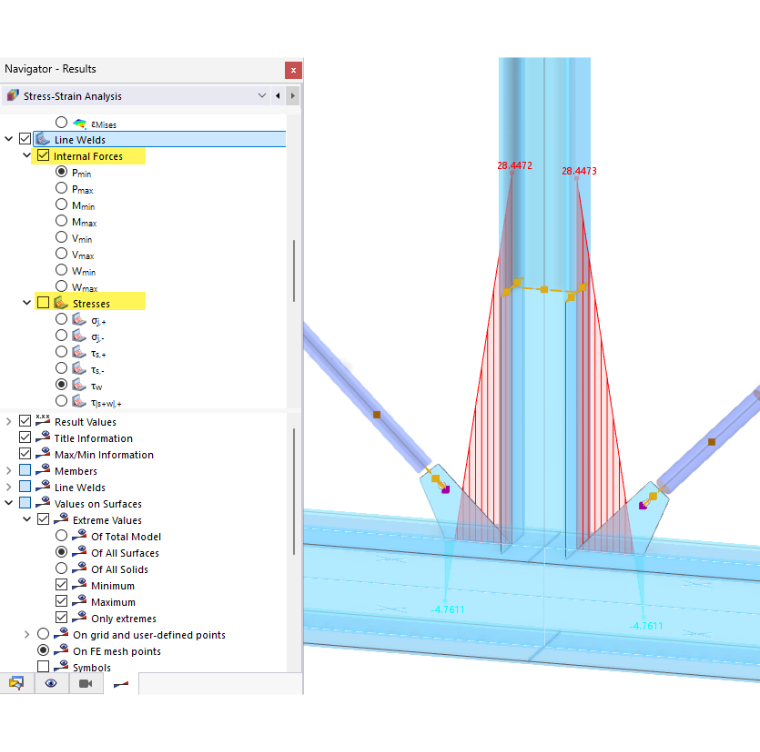The width and height of the screenshot is (760, 752).
Task: Select the εMises radio button
Action: coord(61,122)
